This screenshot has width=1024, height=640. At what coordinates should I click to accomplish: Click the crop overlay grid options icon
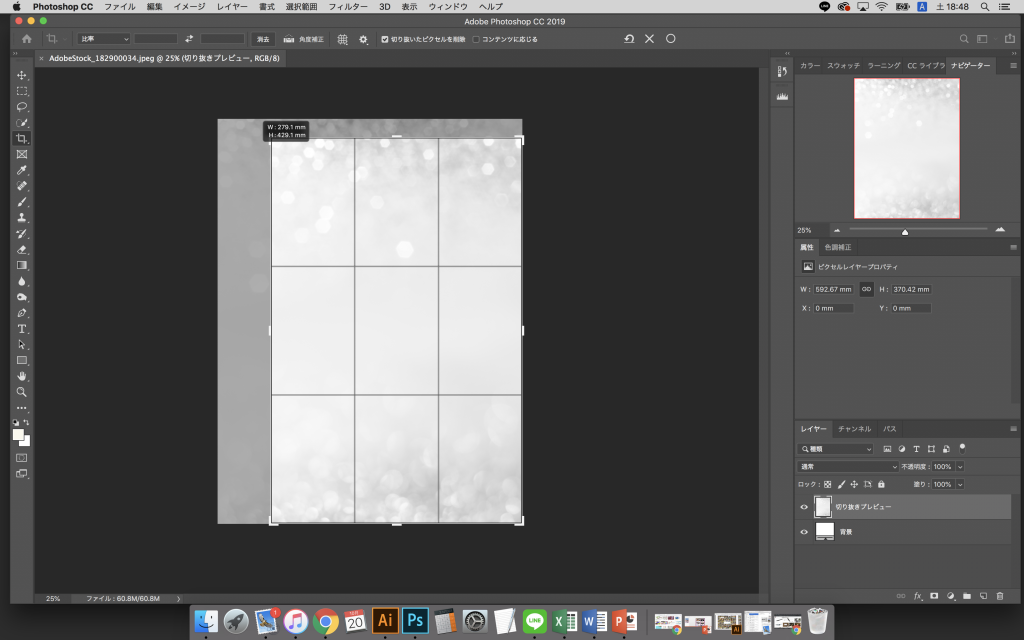point(342,39)
